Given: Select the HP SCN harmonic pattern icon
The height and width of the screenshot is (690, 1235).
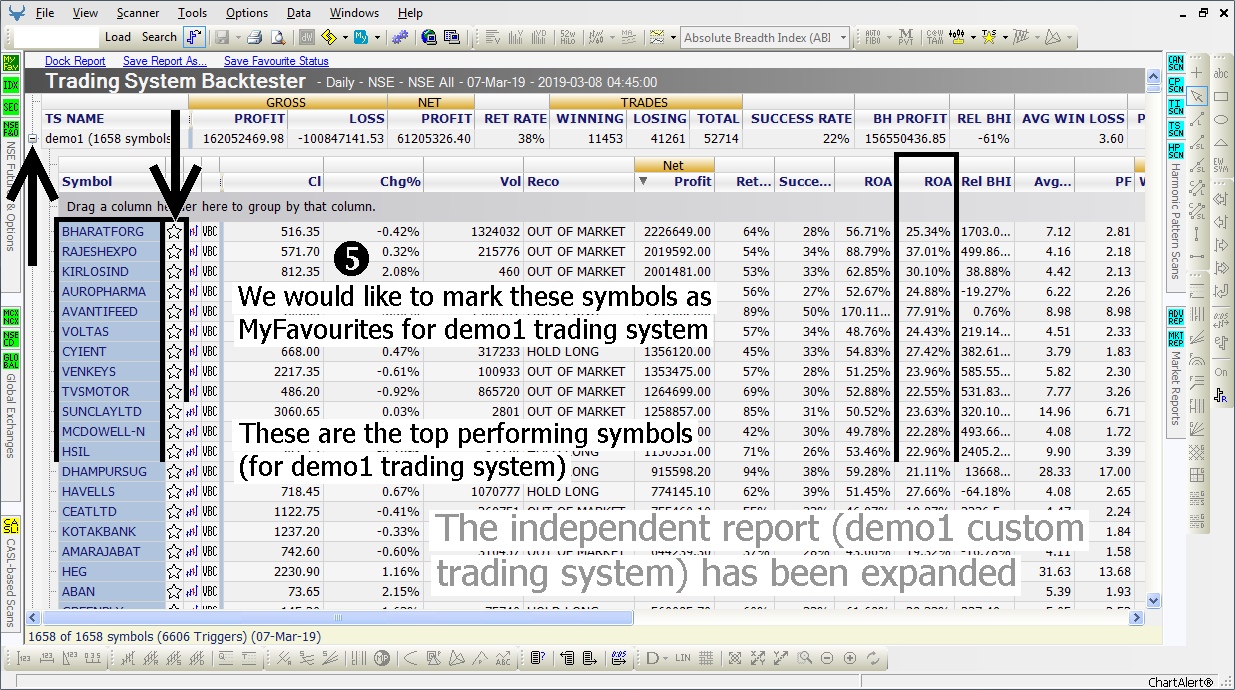Looking at the screenshot, I should click(x=1175, y=151).
